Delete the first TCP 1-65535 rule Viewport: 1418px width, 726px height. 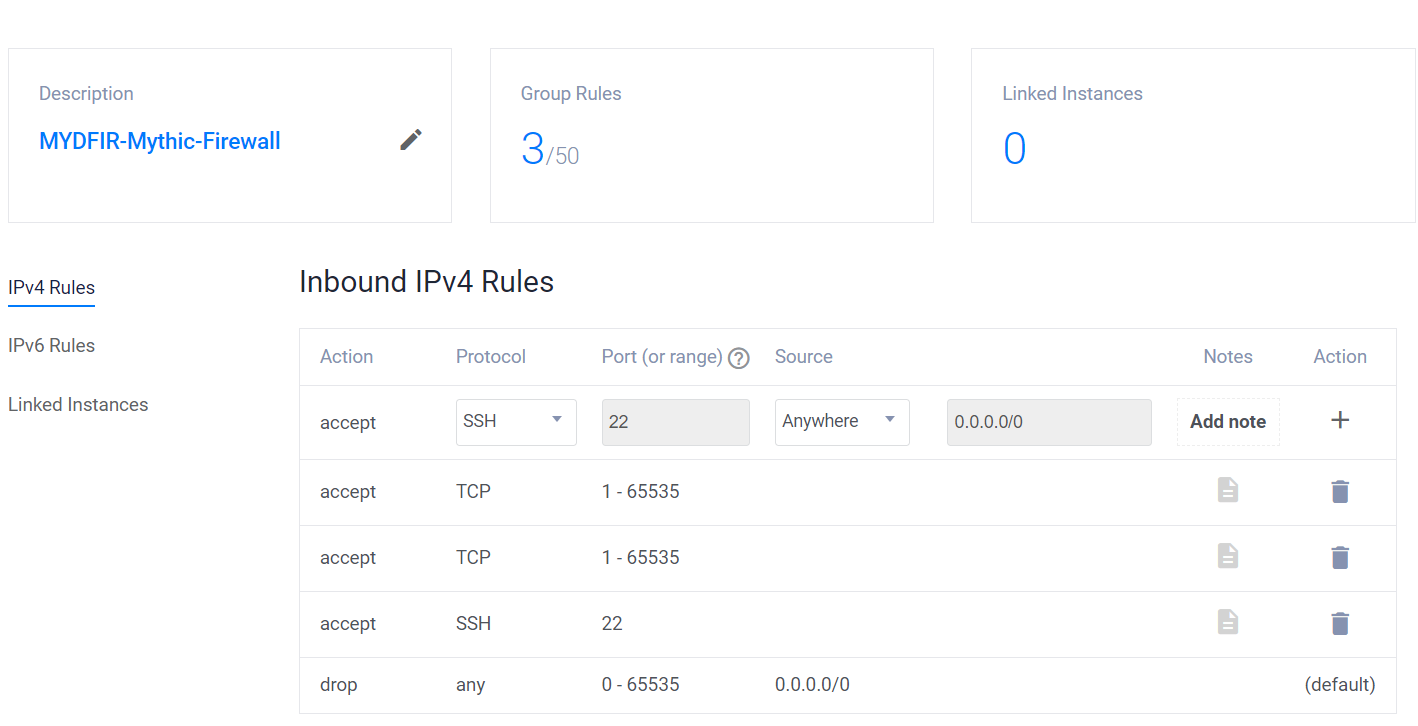(1340, 491)
